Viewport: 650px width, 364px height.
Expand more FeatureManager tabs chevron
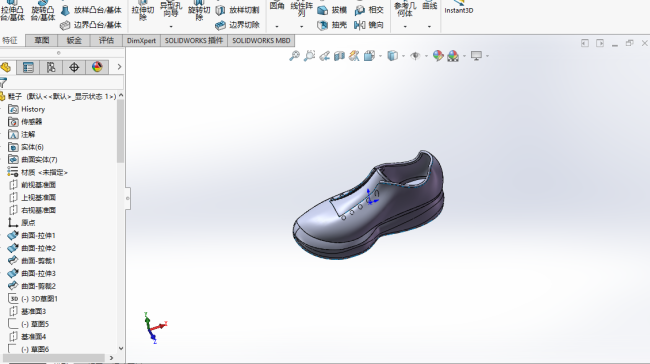coord(119,67)
